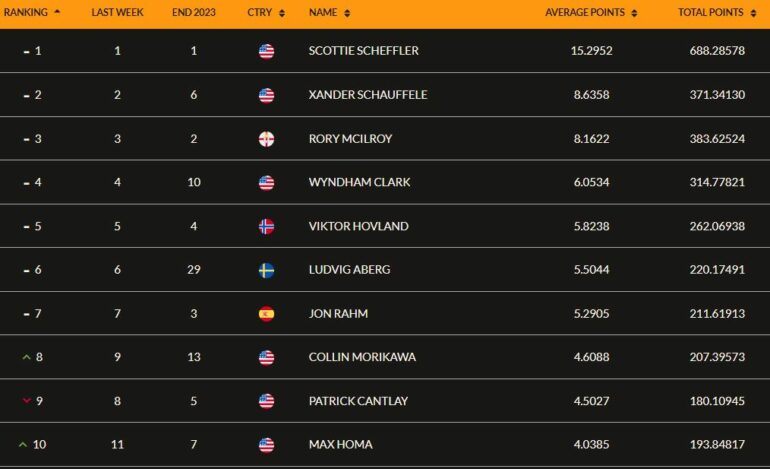Open Scottie Scheffler's player name link

coord(363,51)
